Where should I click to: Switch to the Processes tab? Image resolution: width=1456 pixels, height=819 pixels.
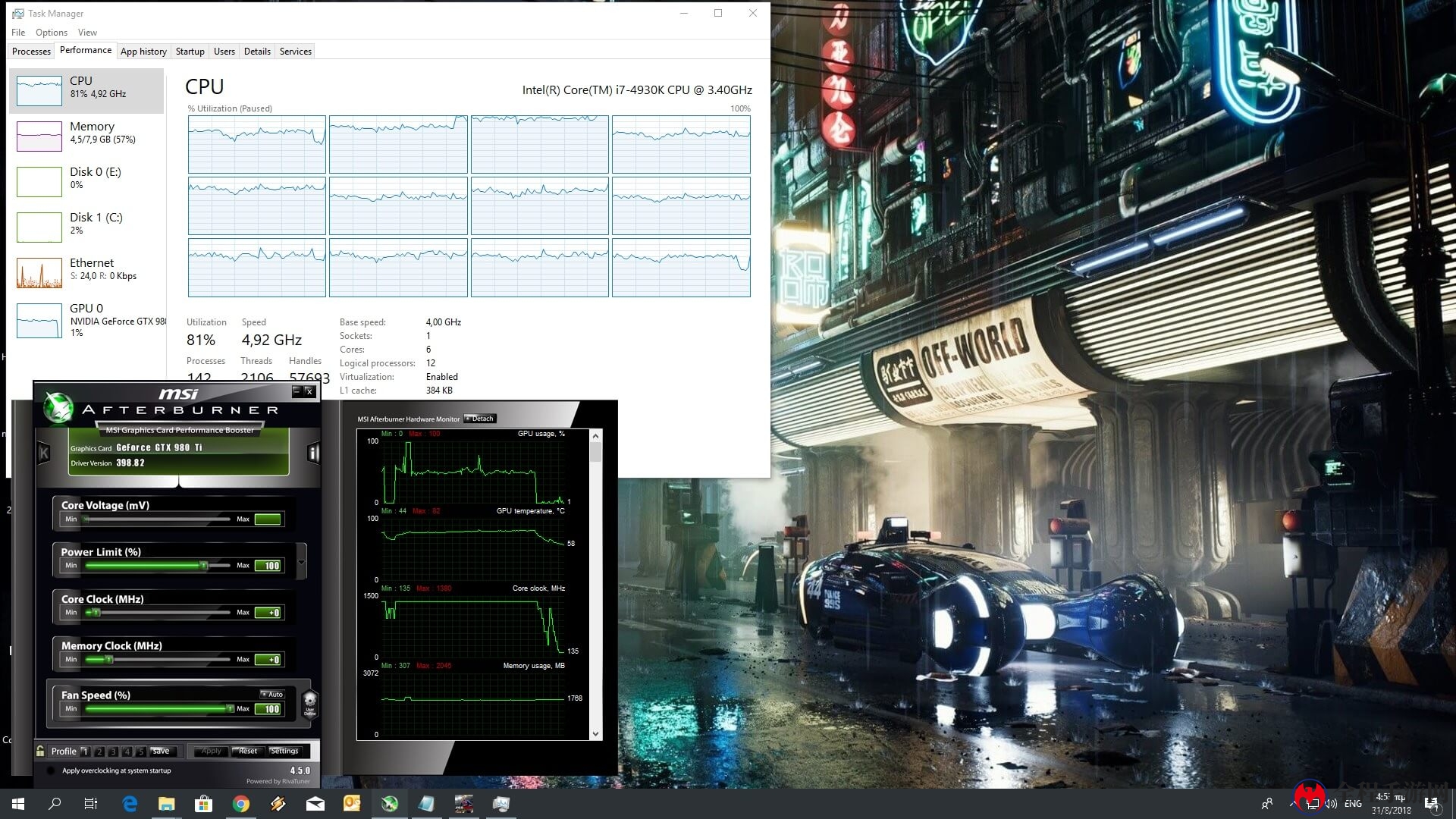pos(32,52)
